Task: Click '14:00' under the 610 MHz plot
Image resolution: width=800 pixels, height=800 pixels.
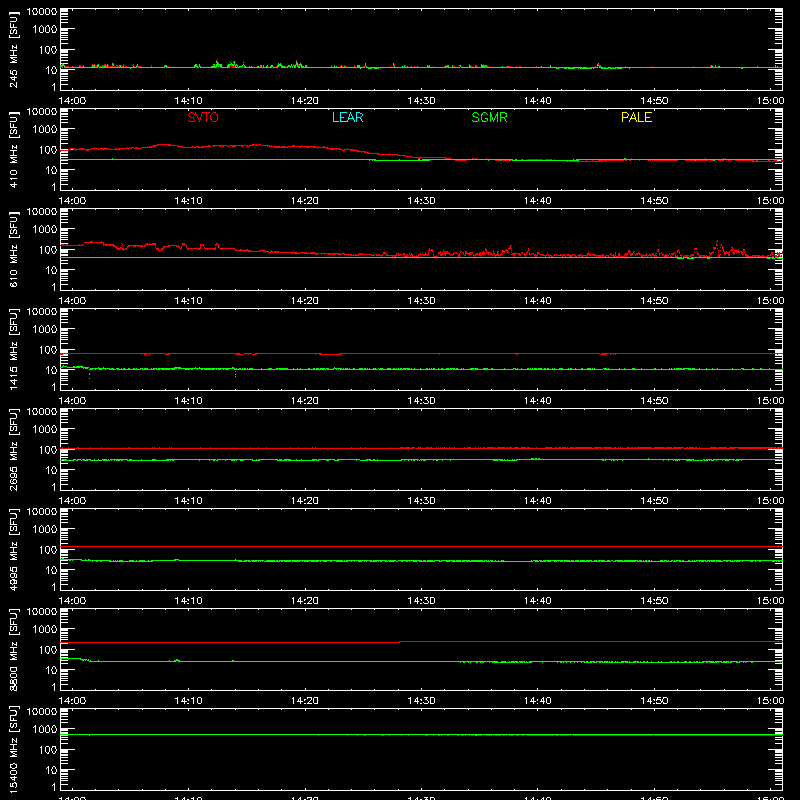Action: (x=72, y=301)
